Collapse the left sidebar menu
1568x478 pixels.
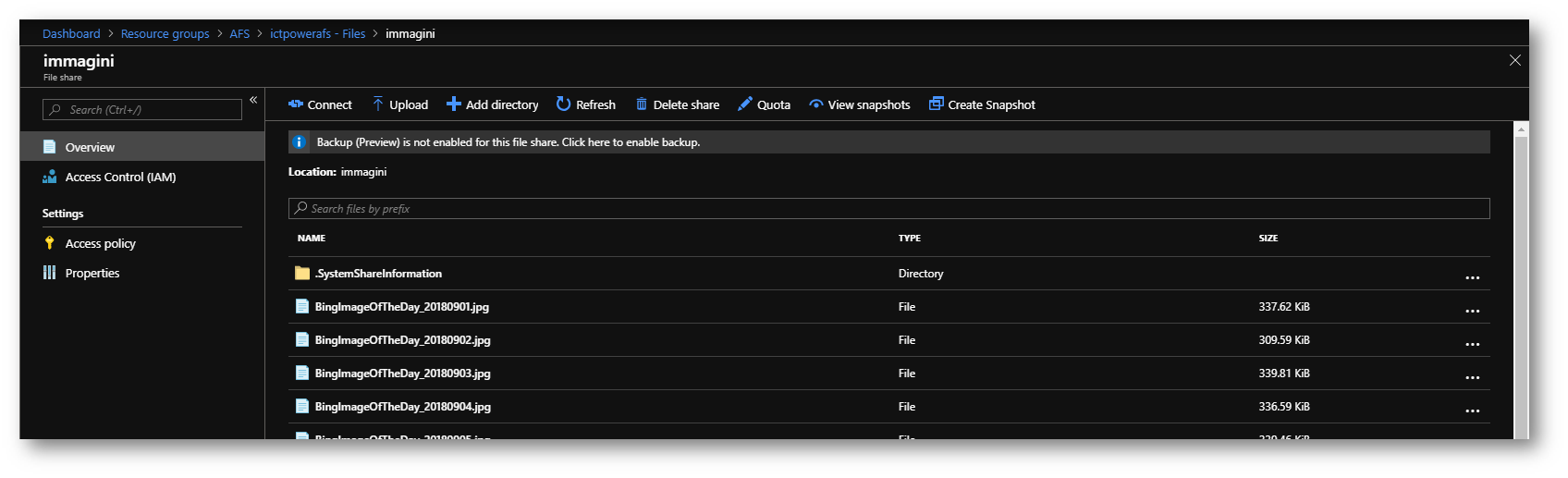pyautogui.click(x=253, y=100)
